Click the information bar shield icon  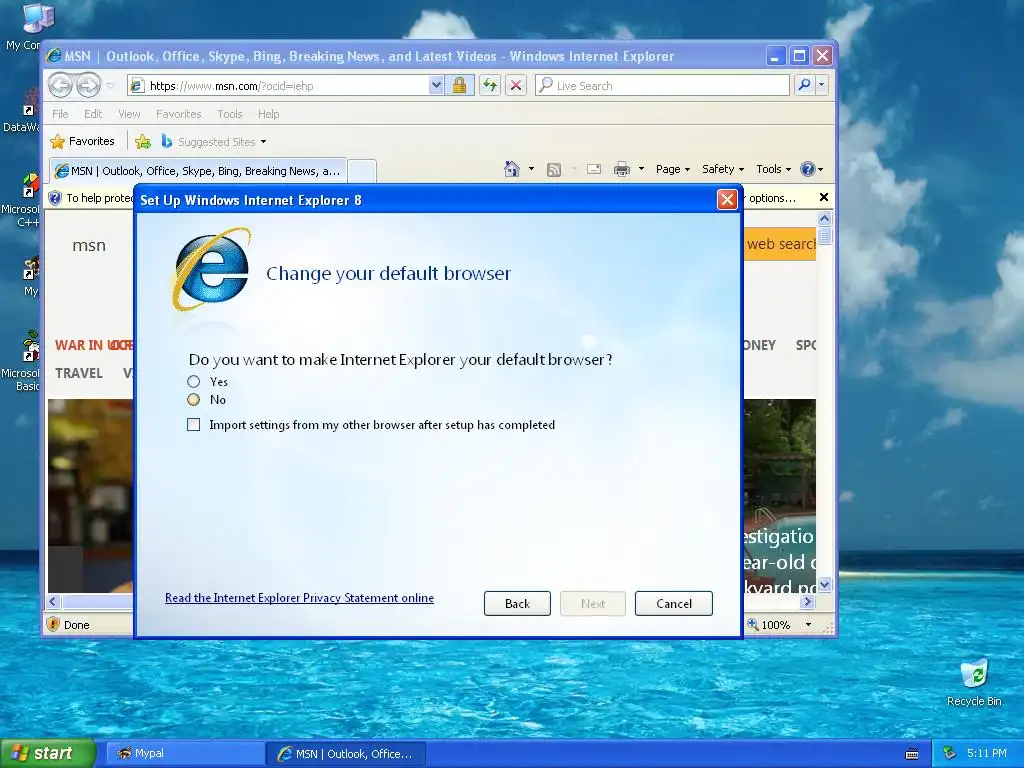pos(56,198)
